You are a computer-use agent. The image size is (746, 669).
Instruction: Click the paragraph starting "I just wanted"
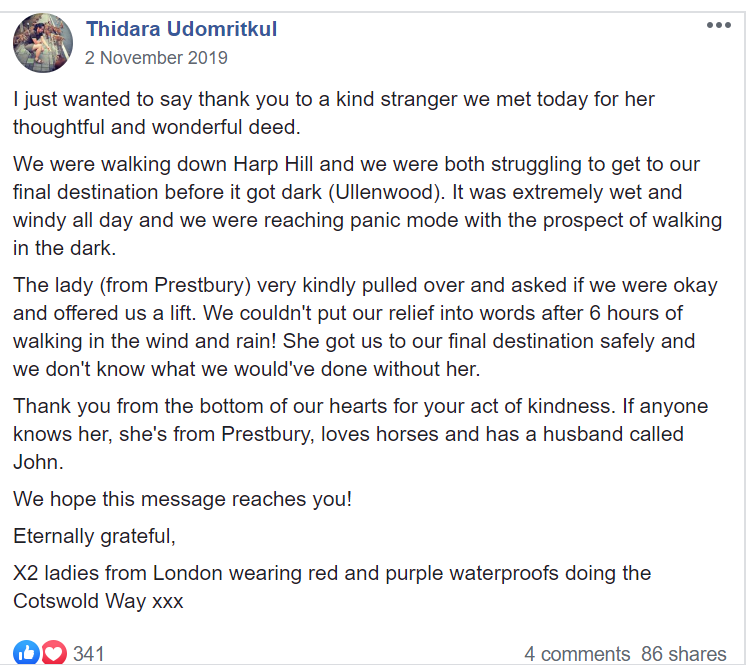tap(333, 113)
